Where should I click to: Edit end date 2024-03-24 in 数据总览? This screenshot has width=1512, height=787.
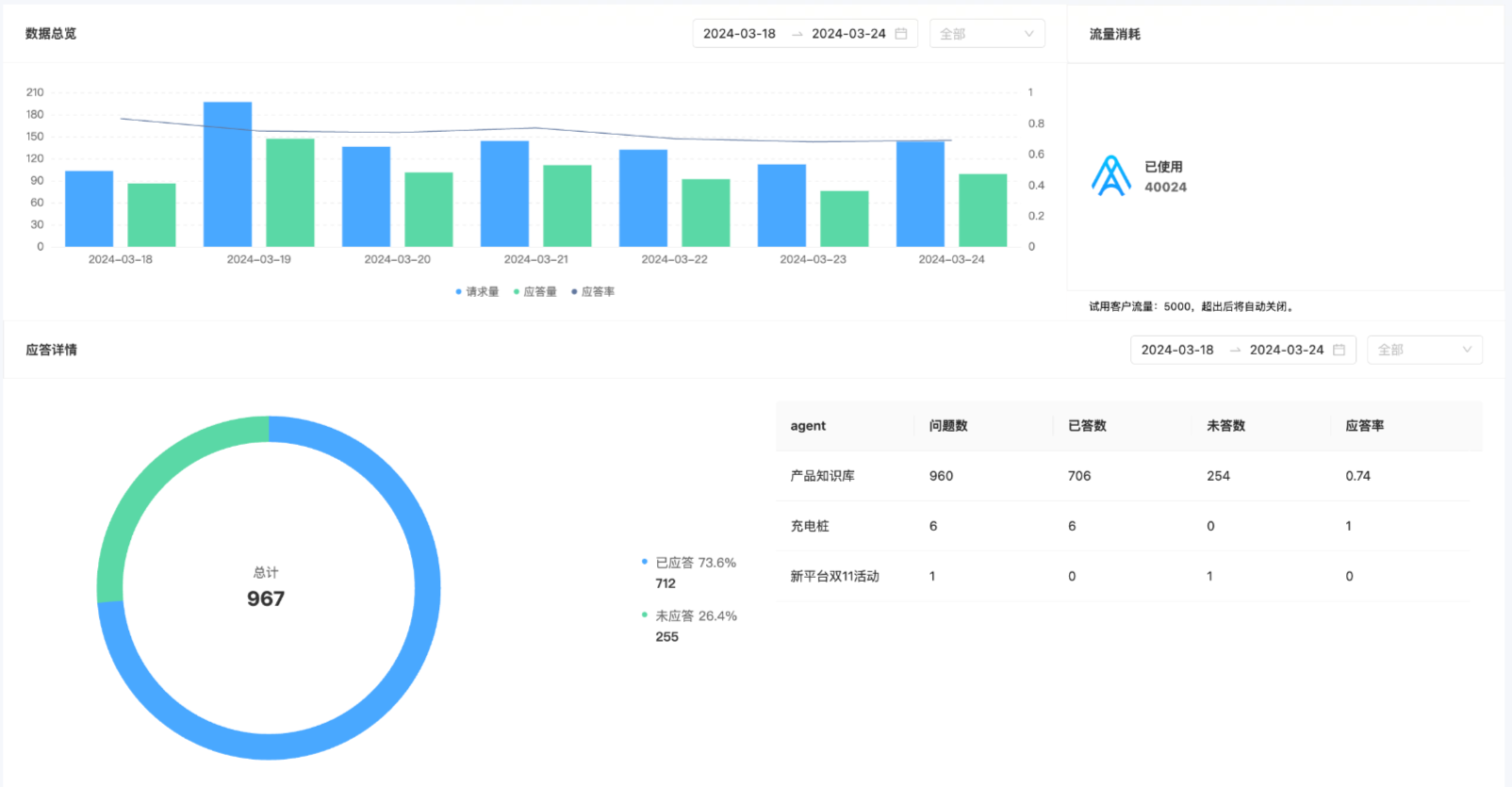click(848, 34)
